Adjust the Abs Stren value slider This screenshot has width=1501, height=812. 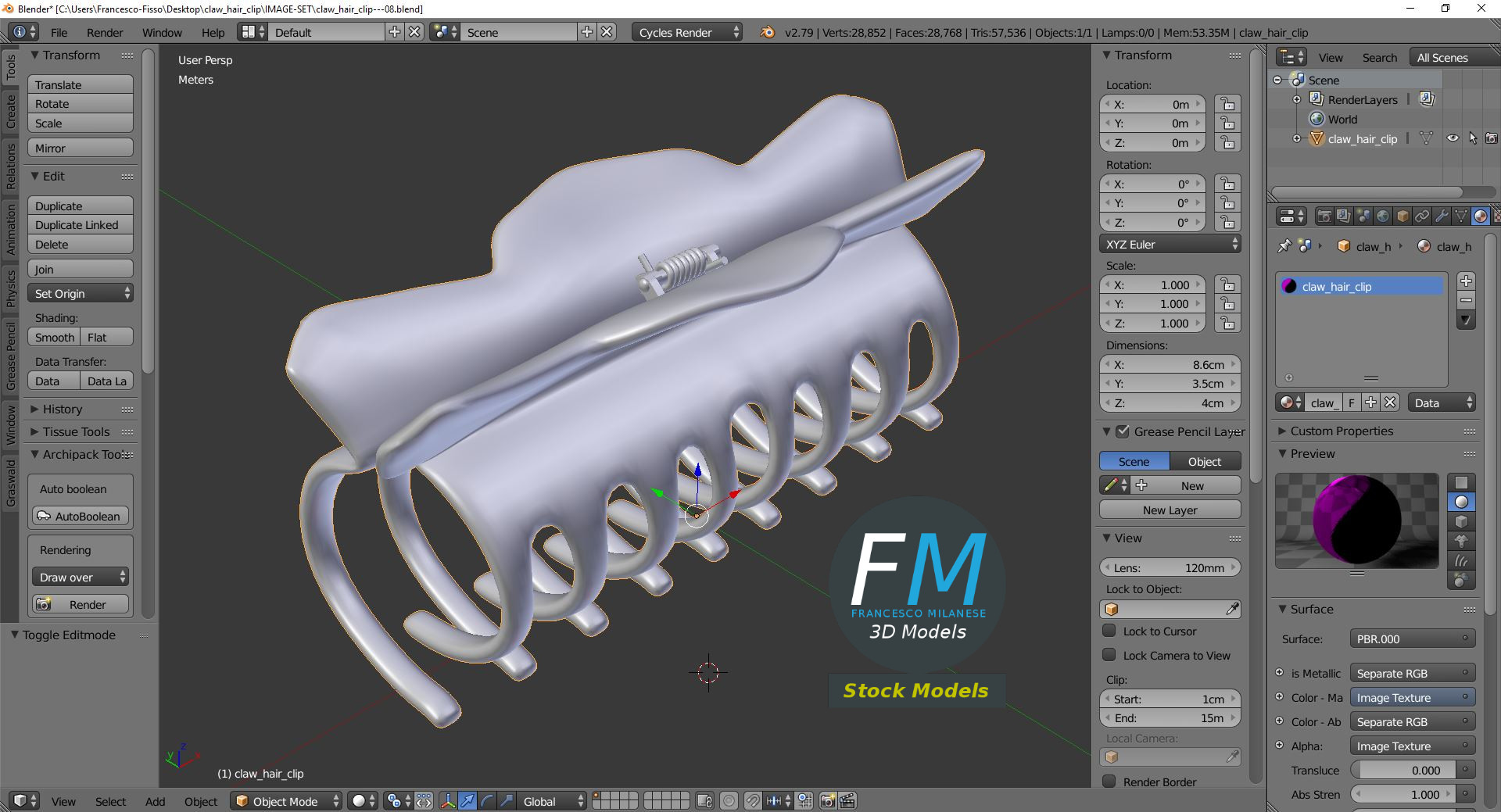tap(1403, 795)
